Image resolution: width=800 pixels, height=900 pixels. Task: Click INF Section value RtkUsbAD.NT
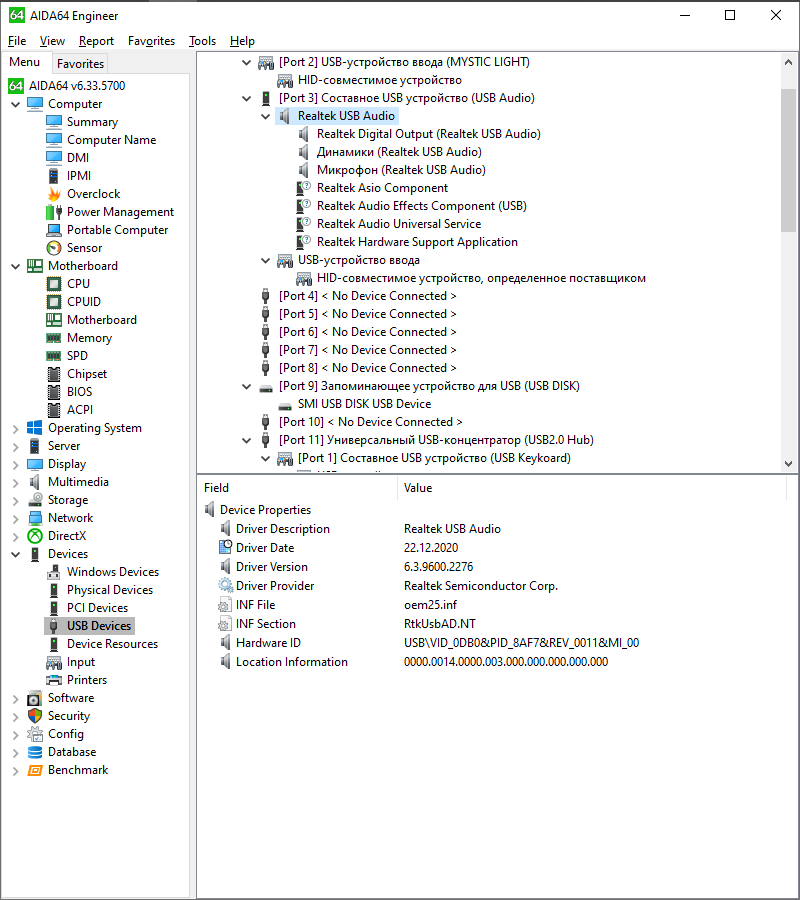[440, 624]
